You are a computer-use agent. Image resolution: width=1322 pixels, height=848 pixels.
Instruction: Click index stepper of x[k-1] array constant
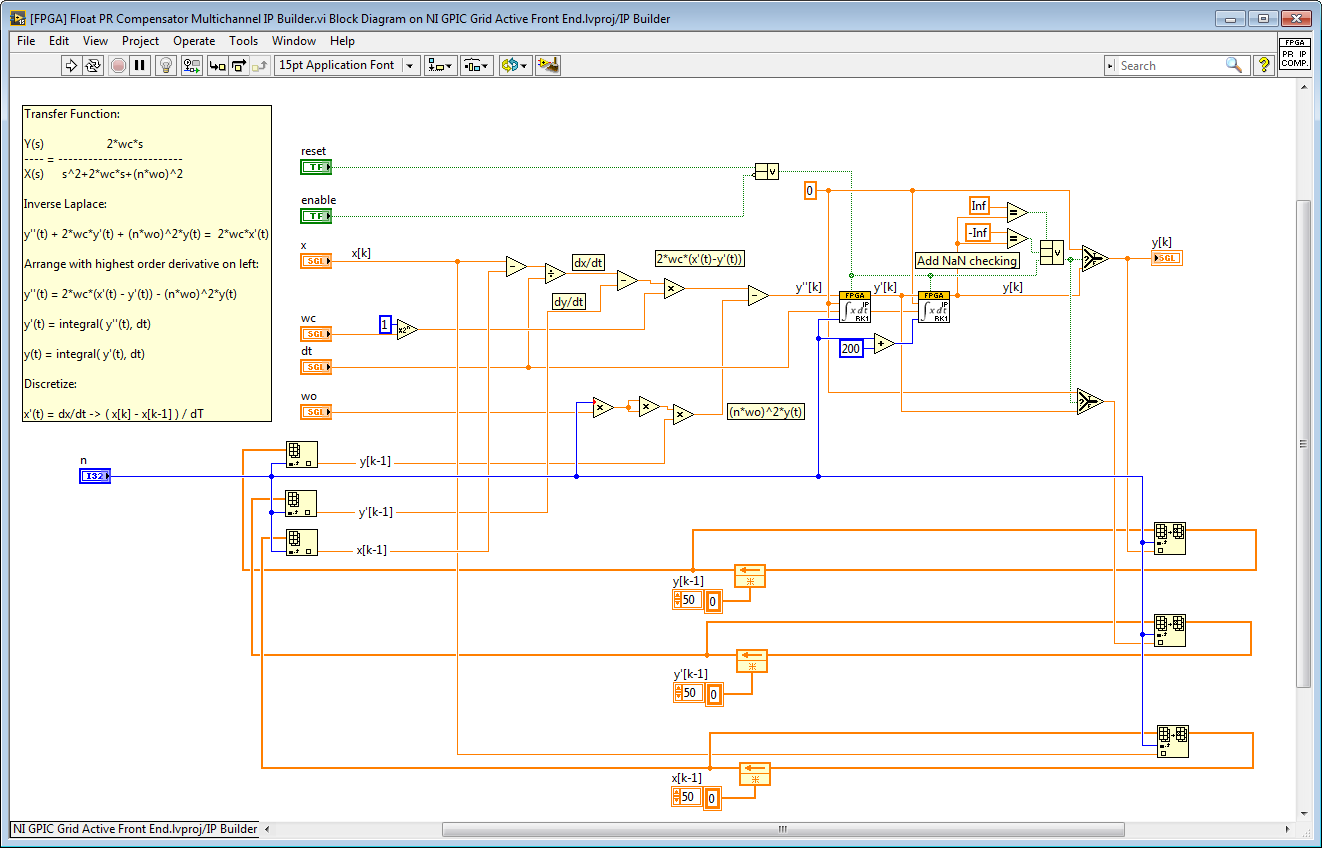(x=677, y=797)
